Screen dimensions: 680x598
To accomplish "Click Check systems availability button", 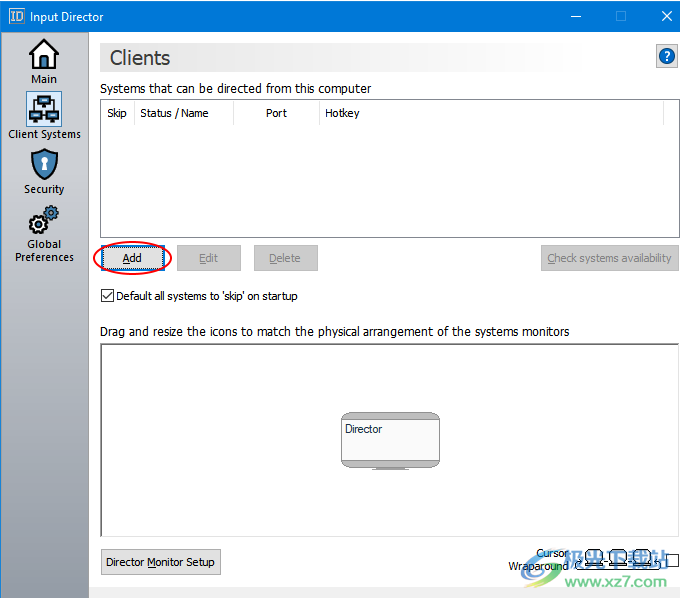I will pos(609,258).
